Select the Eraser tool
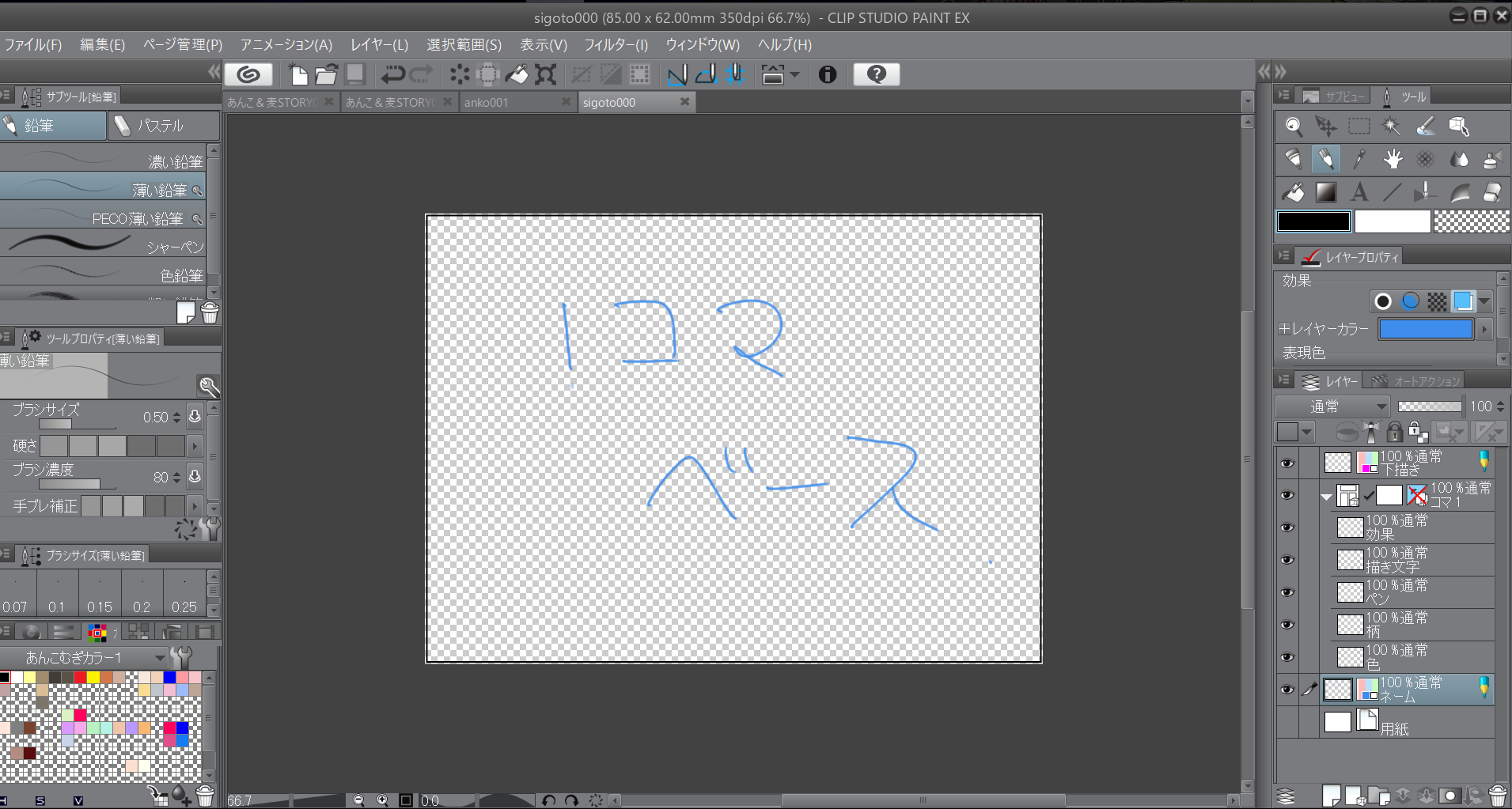Viewport: 1512px width, 809px height. pos(1492,192)
